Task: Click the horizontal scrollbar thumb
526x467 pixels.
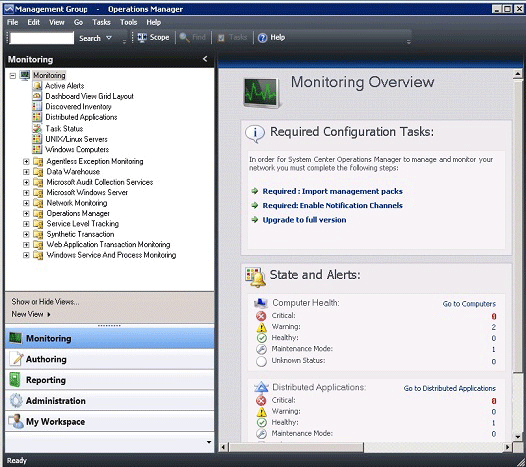Action: tap(296, 447)
